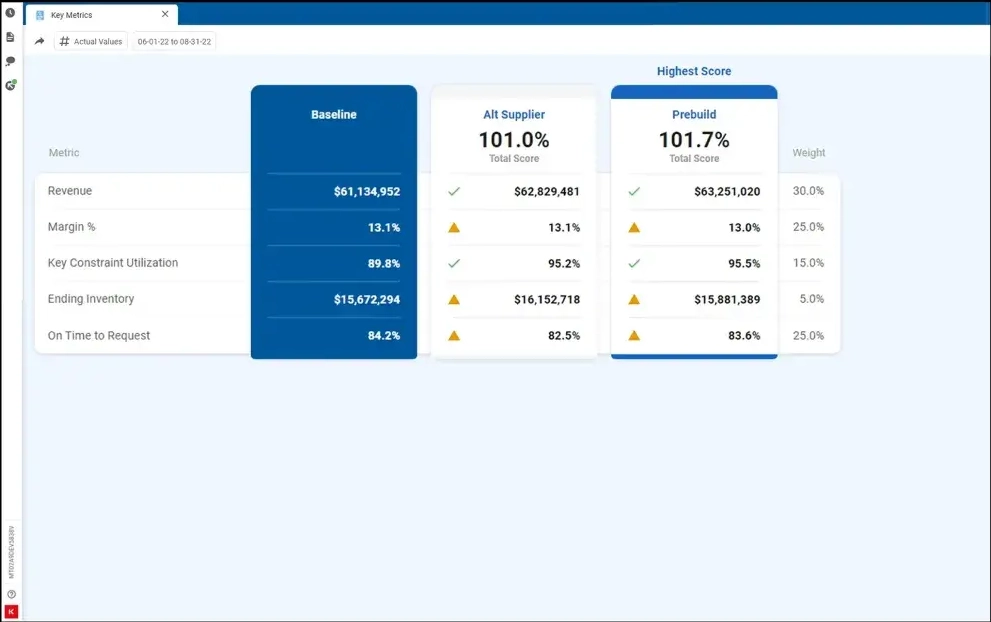This screenshot has height=622, width=991.
Task: Click the red K logo icon
Action: 11,611
